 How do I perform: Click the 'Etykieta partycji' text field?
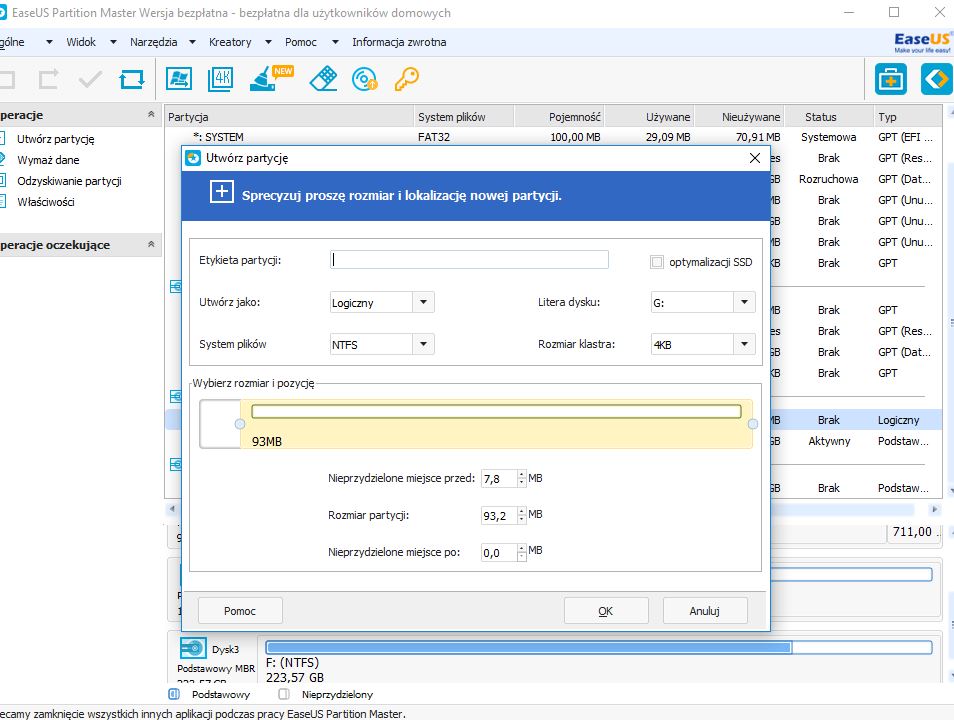pos(469,260)
